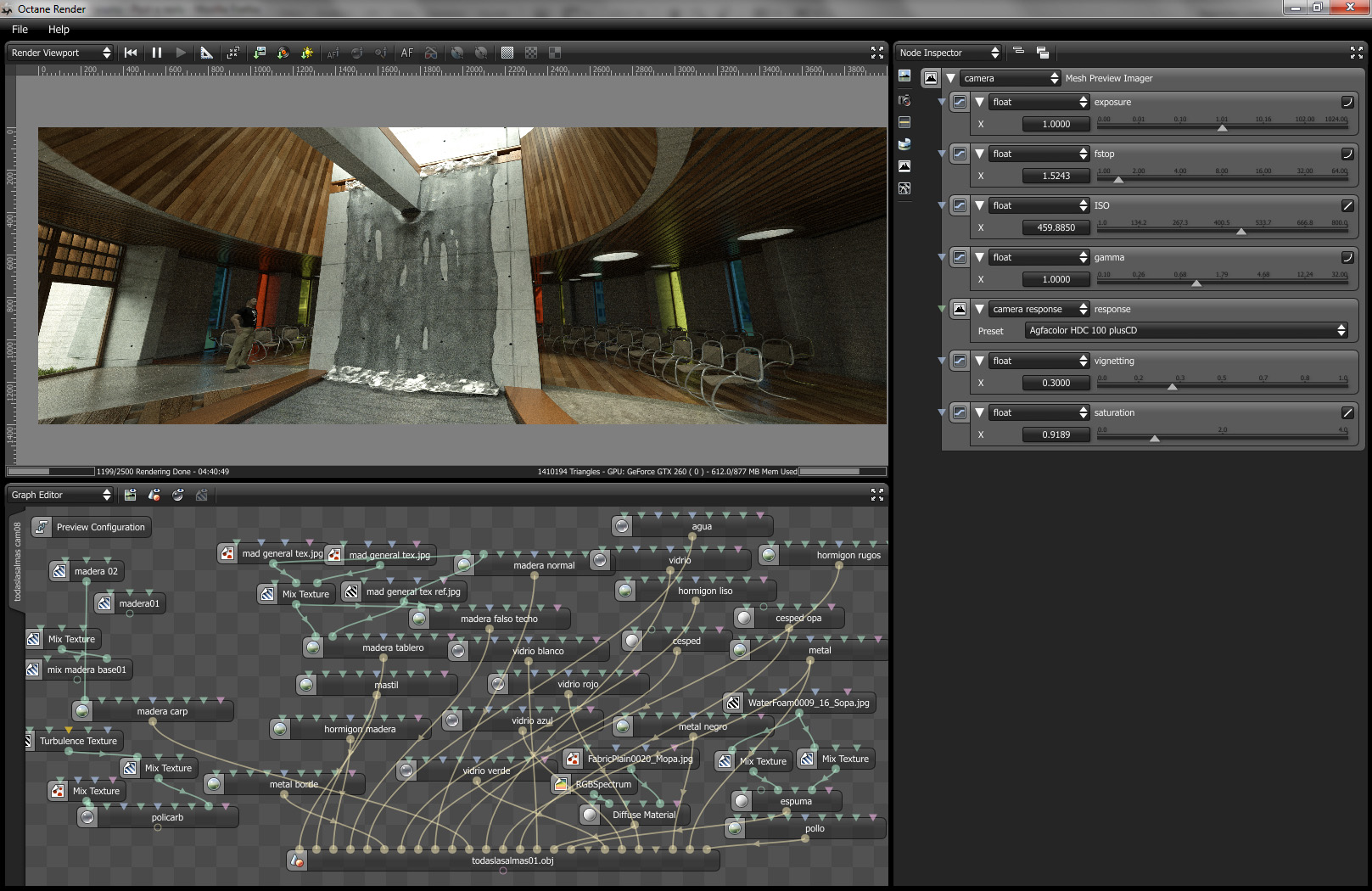Click the green-arrow color wheel icon

(x=283, y=53)
